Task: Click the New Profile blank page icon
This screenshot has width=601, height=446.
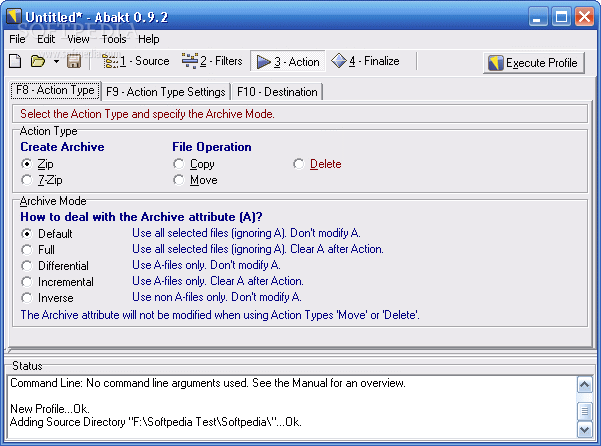Action: point(15,61)
